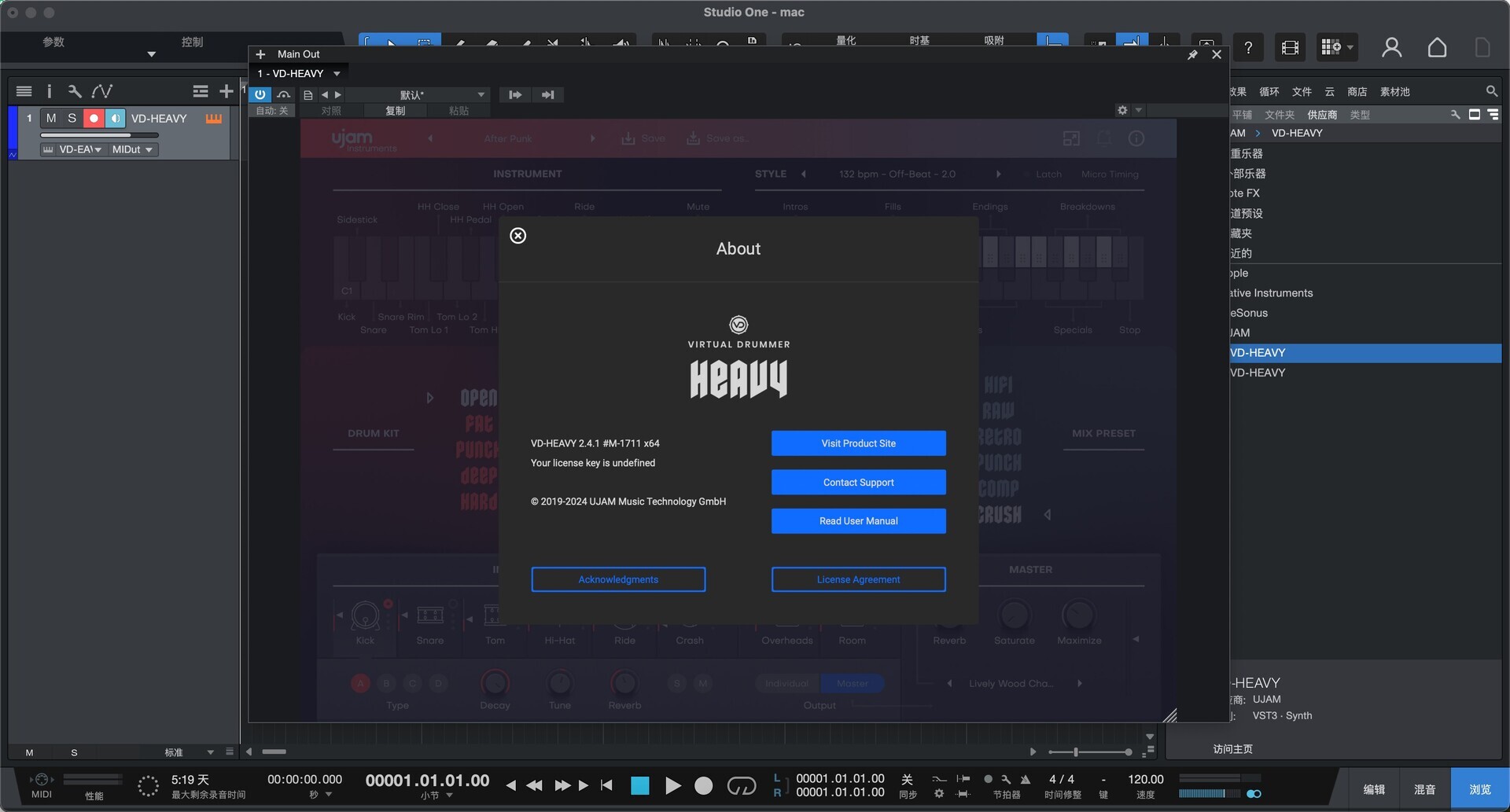Sort browser by 供应商

(1322, 115)
